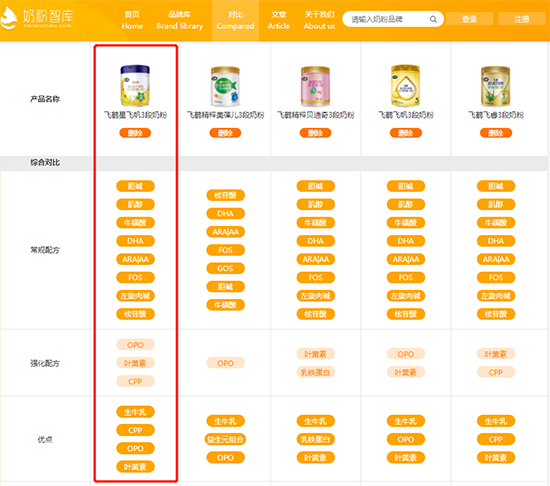
Task: Click 核苷酸 tag in the 飞睿 column
Action: (496, 314)
